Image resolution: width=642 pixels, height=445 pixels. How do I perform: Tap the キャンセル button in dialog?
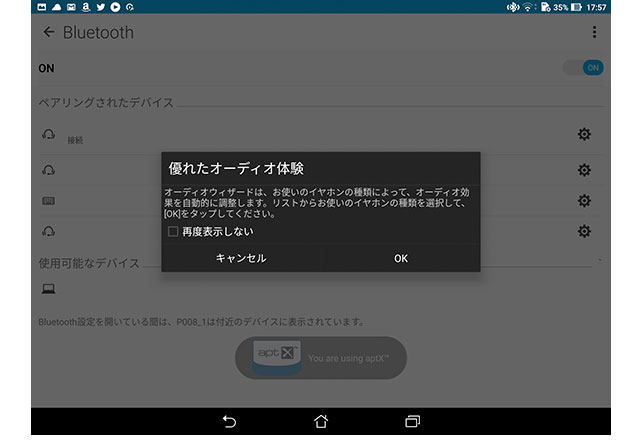[x=241, y=258]
